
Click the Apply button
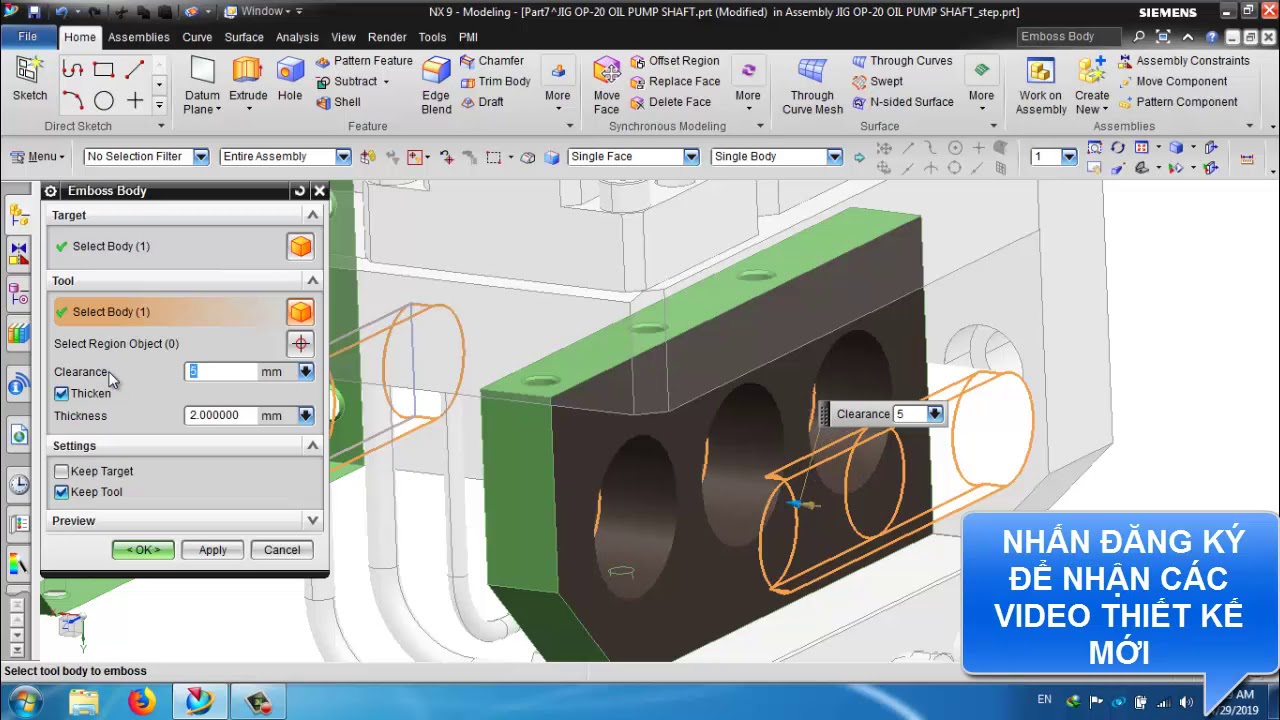(213, 550)
